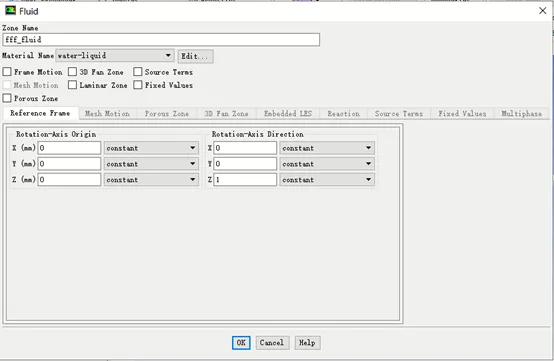
Task: Click the Zone Name label
Action: [20, 28]
